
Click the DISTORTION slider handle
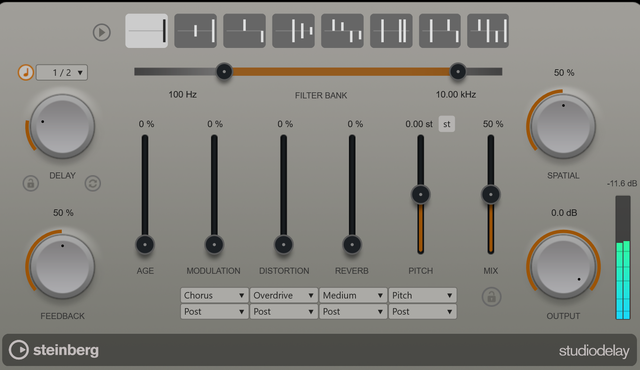coord(284,245)
